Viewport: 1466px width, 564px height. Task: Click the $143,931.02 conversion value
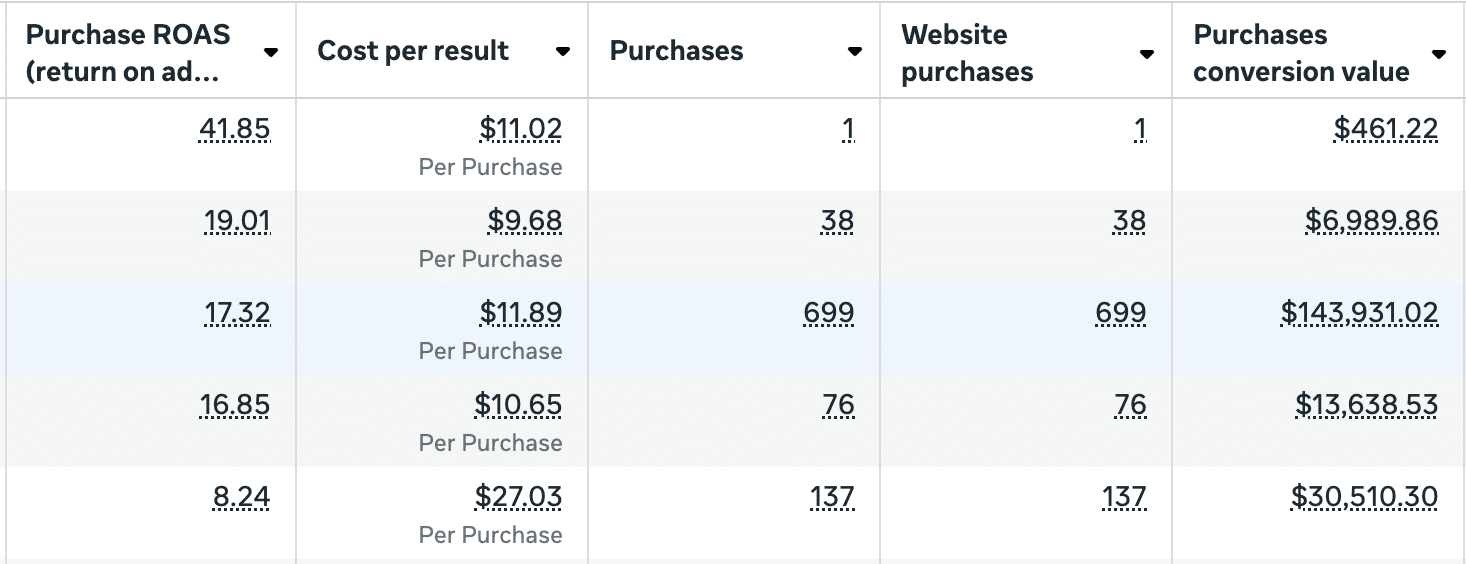click(x=1359, y=313)
